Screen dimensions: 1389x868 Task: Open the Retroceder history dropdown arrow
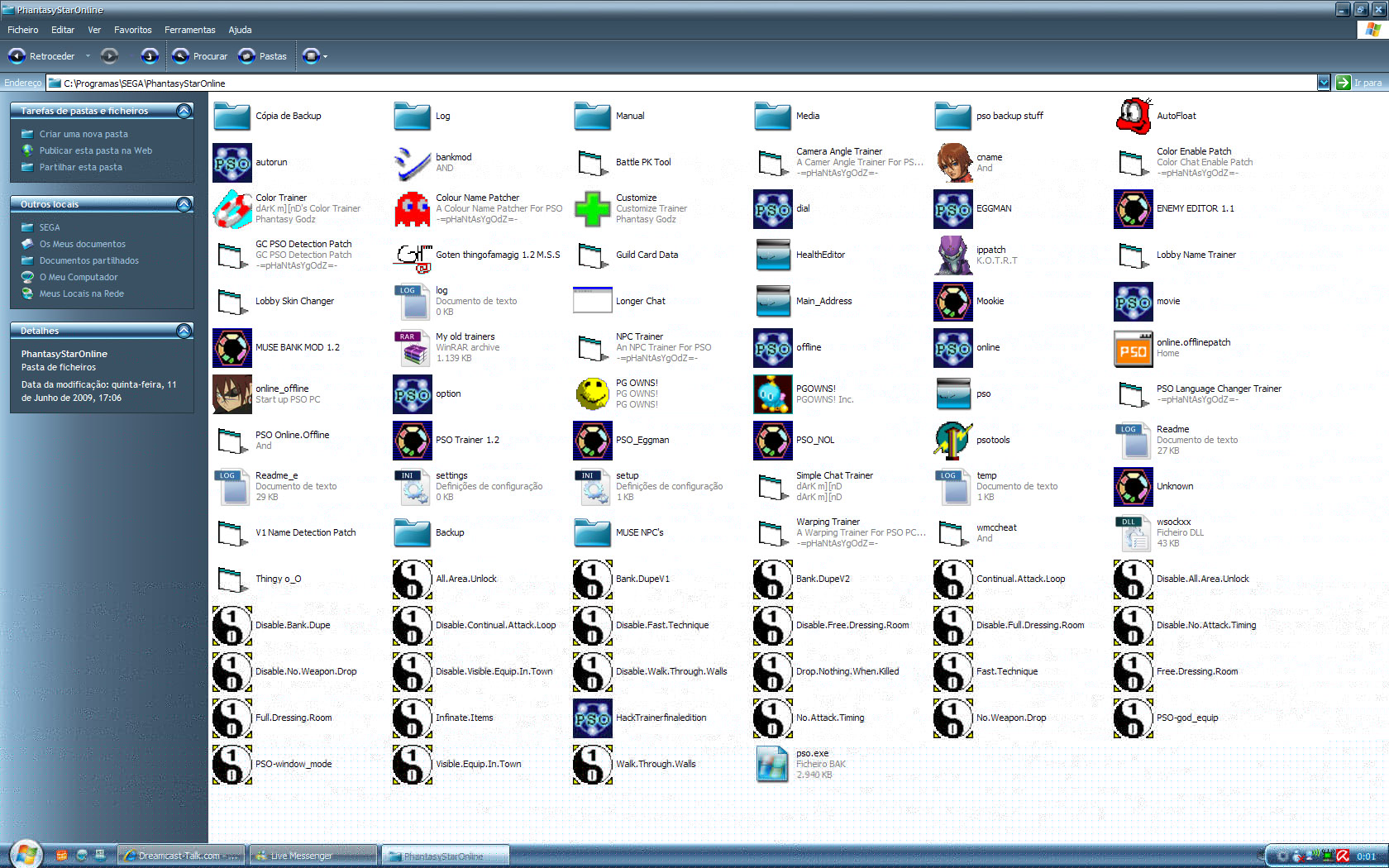[x=88, y=56]
